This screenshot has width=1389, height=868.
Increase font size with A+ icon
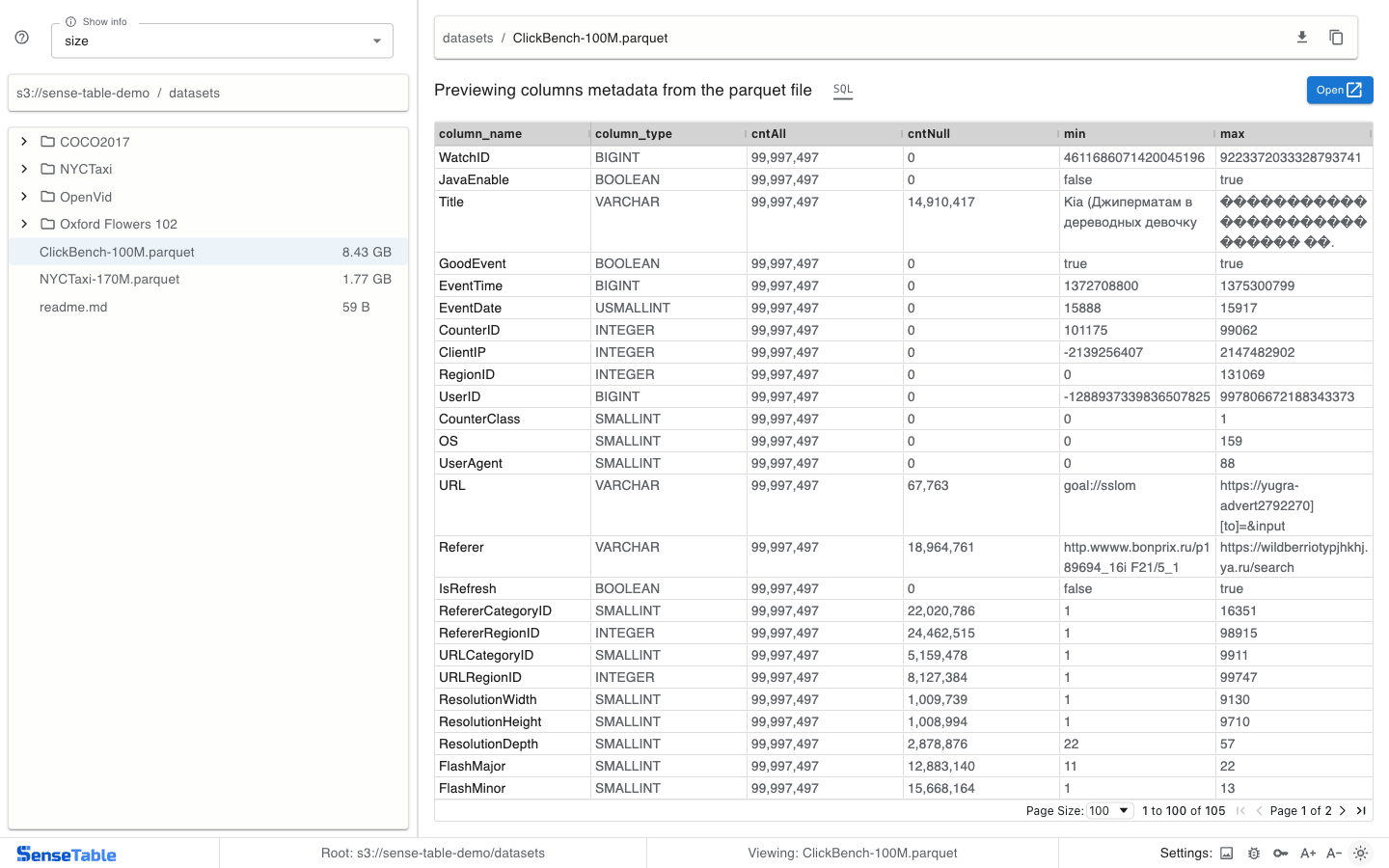[x=1308, y=854]
